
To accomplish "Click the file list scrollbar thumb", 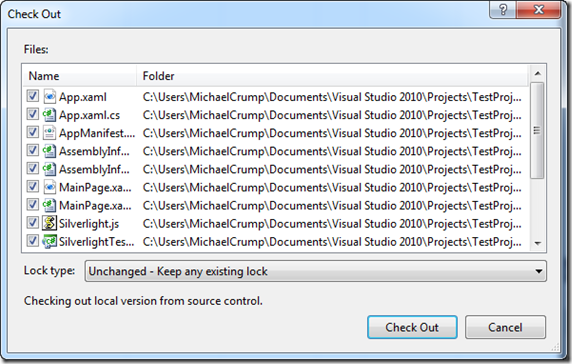I will pyautogui.click(x=537, y=130).
